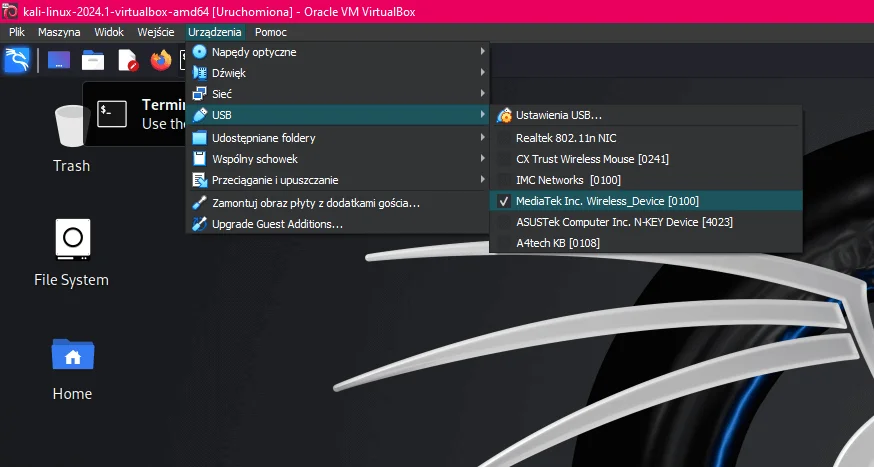The height and width of the screenshot is (467, 874).
Task: Click the sound icon beside Dźwięk
Action: pyautogui.click(x=200, y=73)
